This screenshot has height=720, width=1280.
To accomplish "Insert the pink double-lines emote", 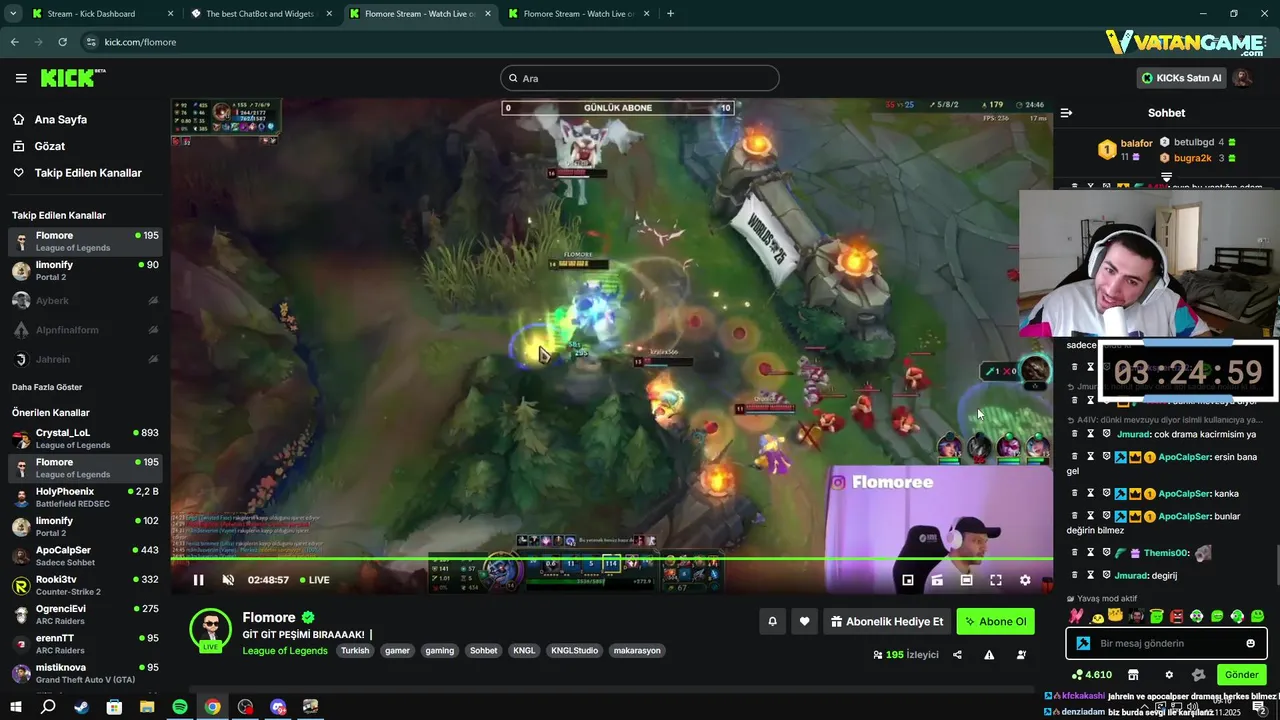I will [x=1077, y=616].
